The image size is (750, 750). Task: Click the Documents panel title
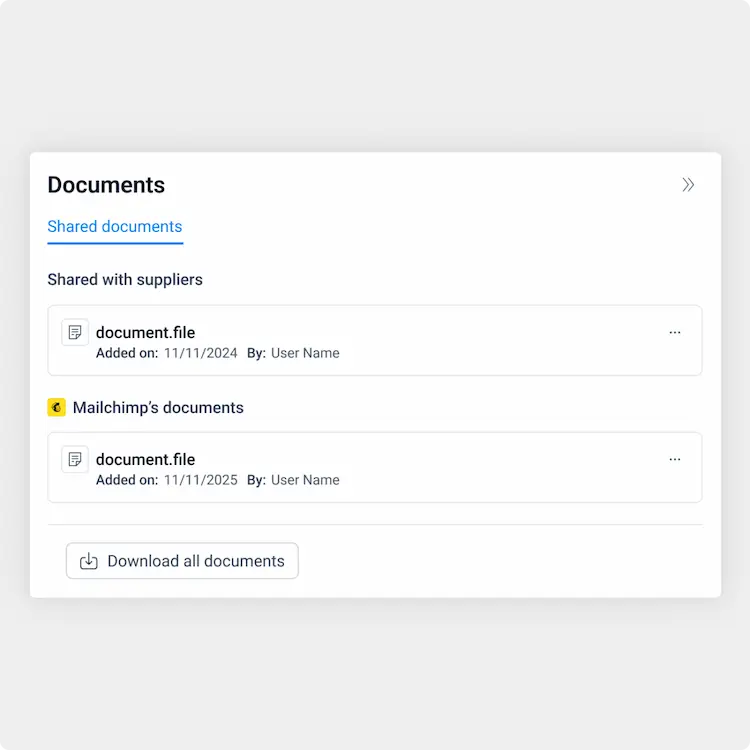(x=106, y=185)
